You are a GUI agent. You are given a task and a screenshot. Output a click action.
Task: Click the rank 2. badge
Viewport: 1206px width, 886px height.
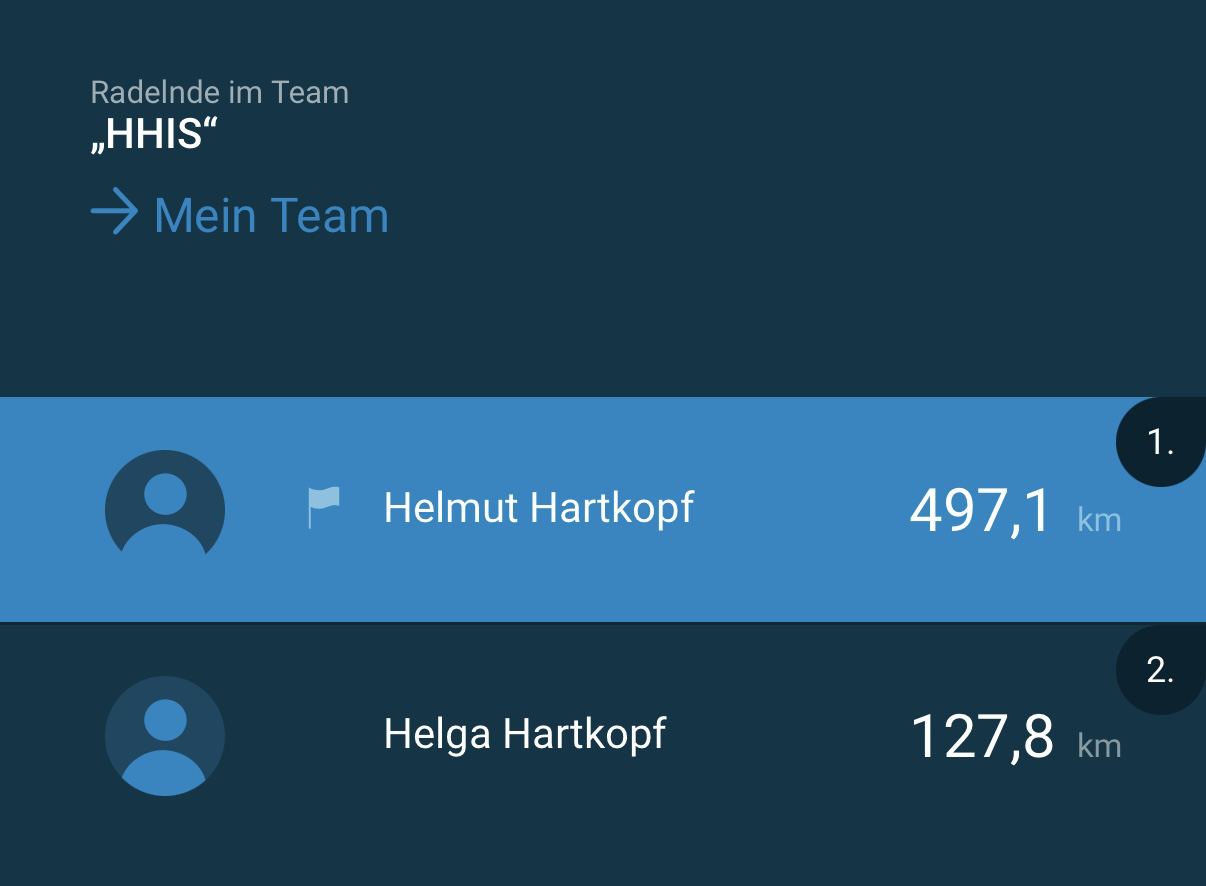[x=1161, y=670]
